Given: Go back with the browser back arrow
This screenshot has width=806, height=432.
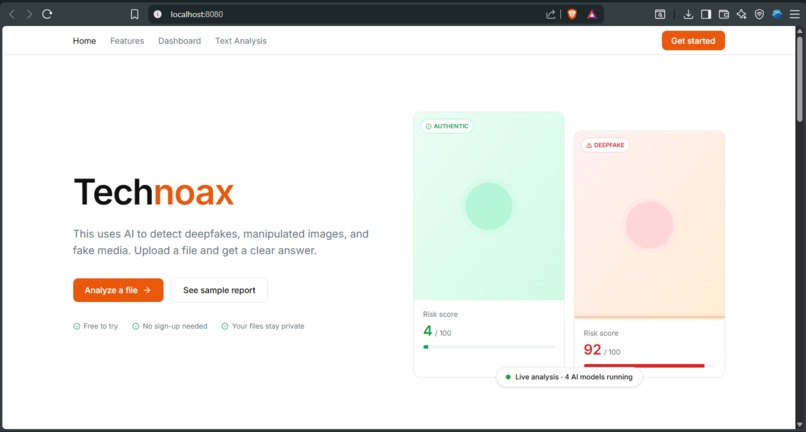Looking at the screenshot, I should [12, 14].
